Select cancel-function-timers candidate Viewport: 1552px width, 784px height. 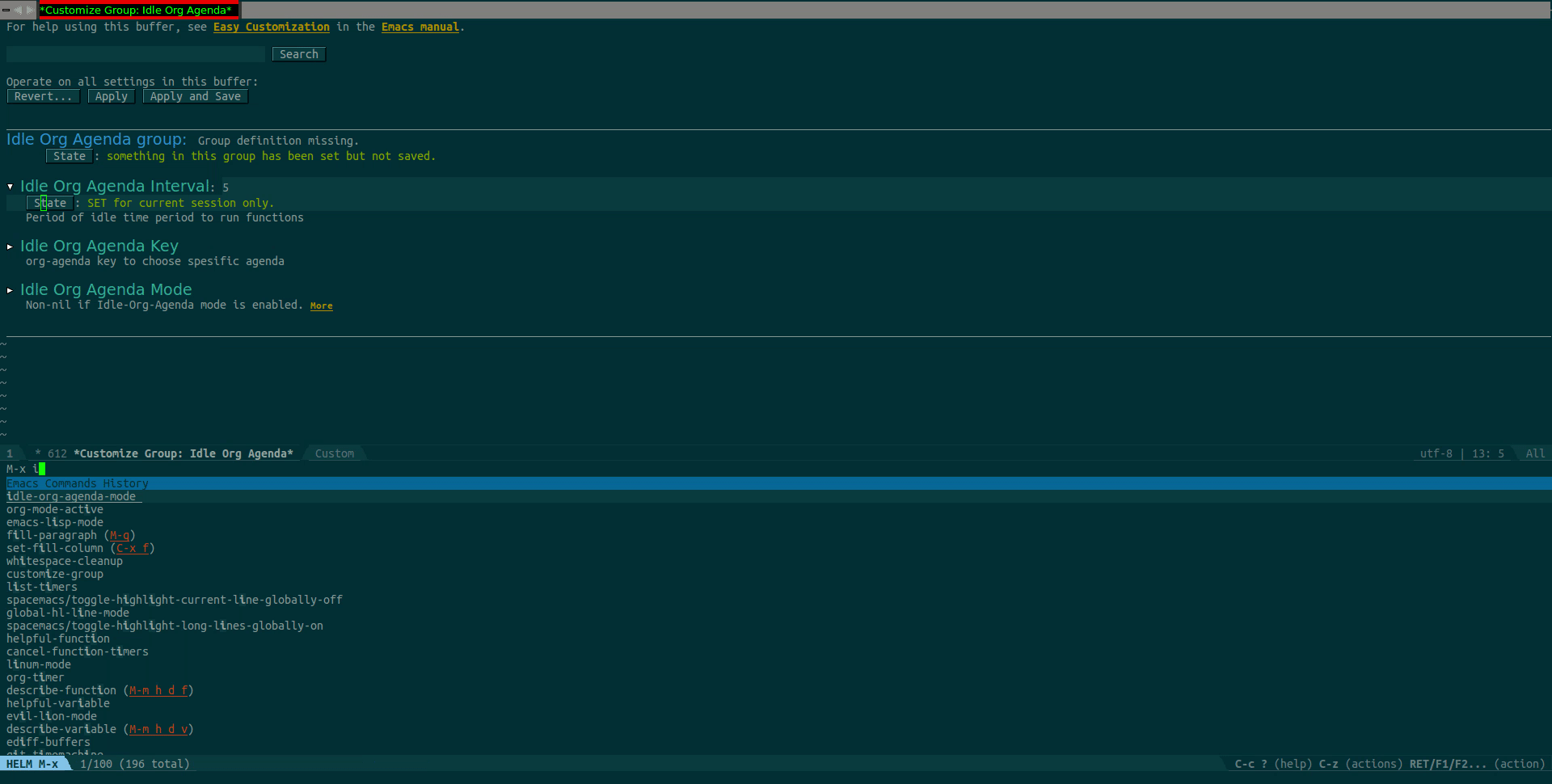pos(78,651)
